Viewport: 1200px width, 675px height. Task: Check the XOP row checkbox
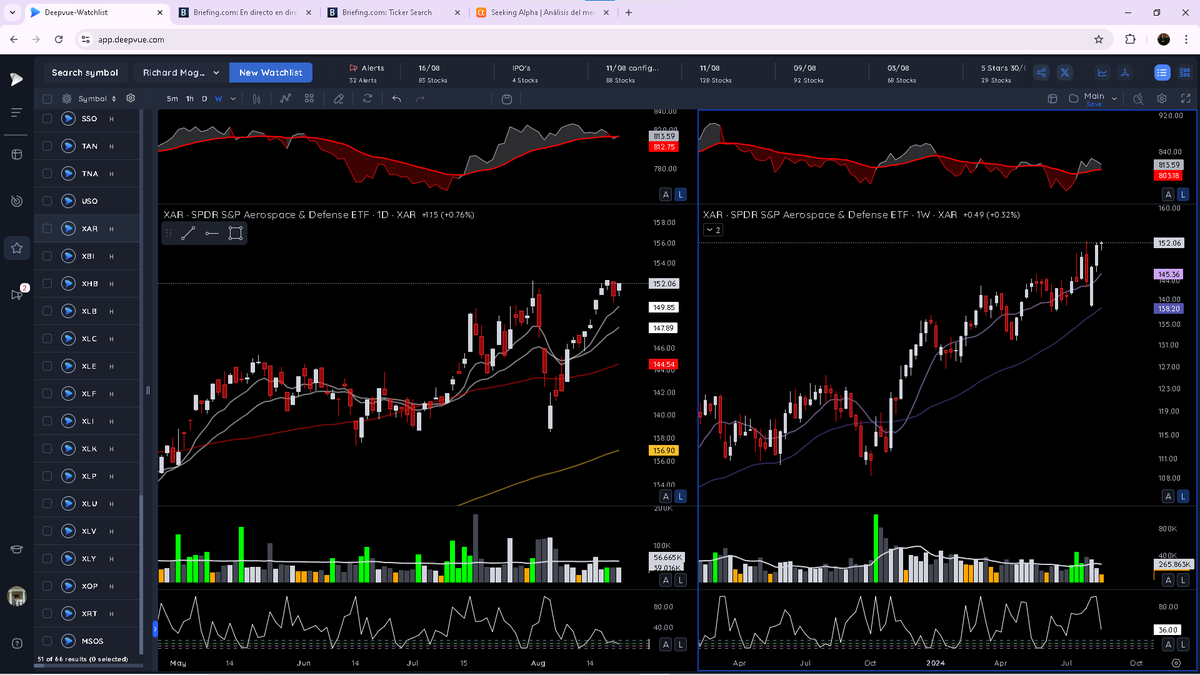click(x=47, y=586)
